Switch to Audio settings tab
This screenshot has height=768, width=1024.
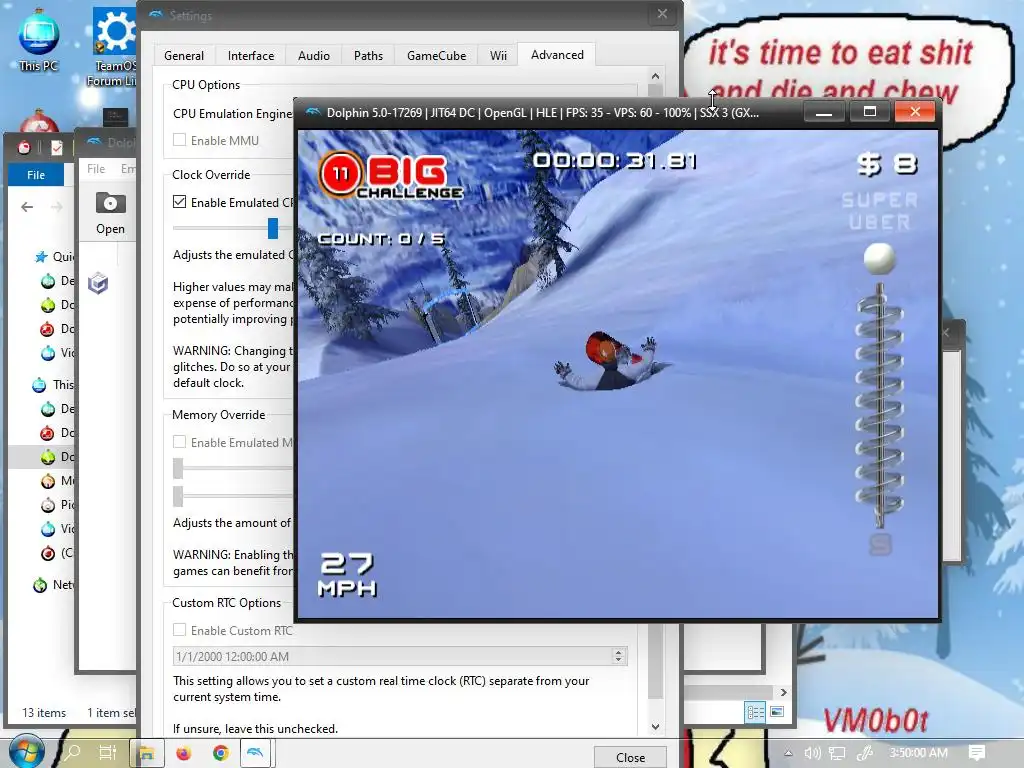[x=313, y=56]
